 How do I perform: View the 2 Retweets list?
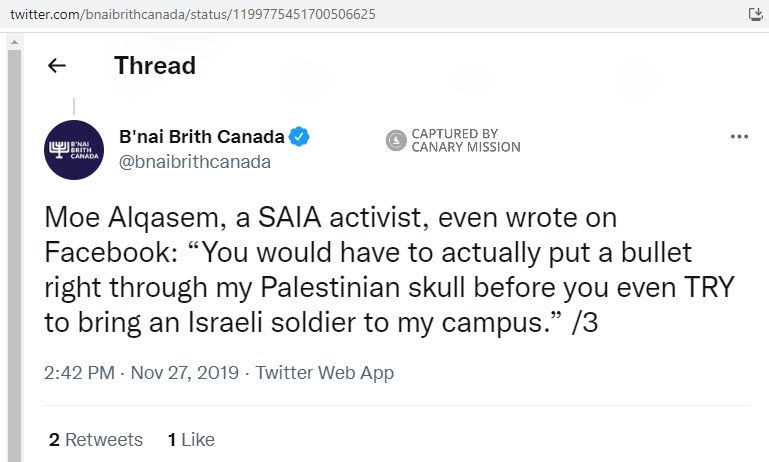coord(96,439)
